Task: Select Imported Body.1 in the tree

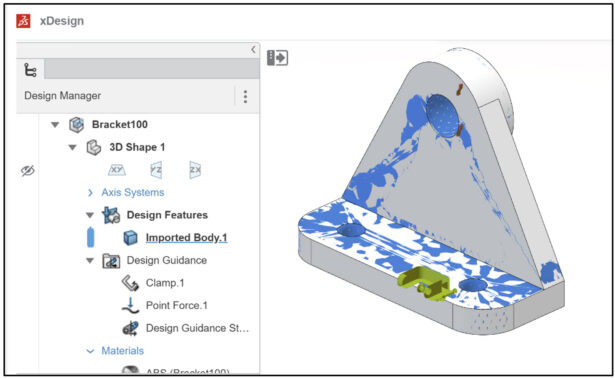Action: [x=186, y=237]
